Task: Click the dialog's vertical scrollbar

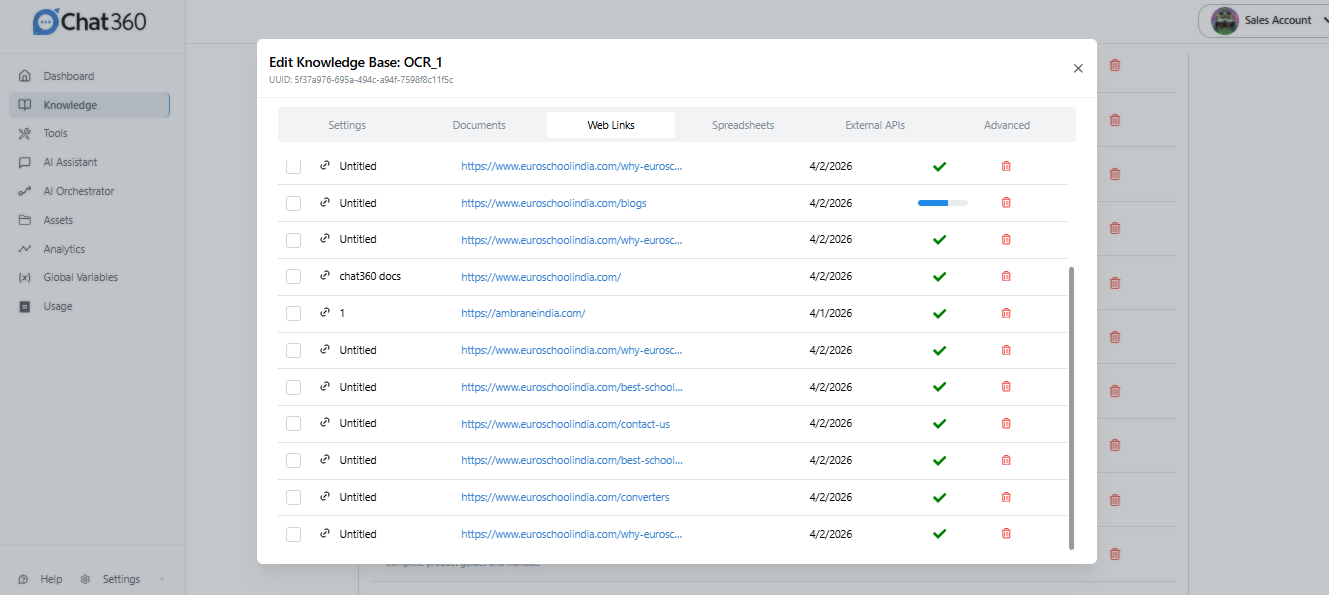Action: point(1071,407)
